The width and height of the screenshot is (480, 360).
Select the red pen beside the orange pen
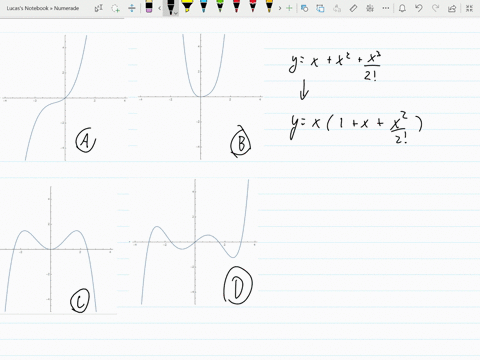pyautogui.click(x=253, y=7)
